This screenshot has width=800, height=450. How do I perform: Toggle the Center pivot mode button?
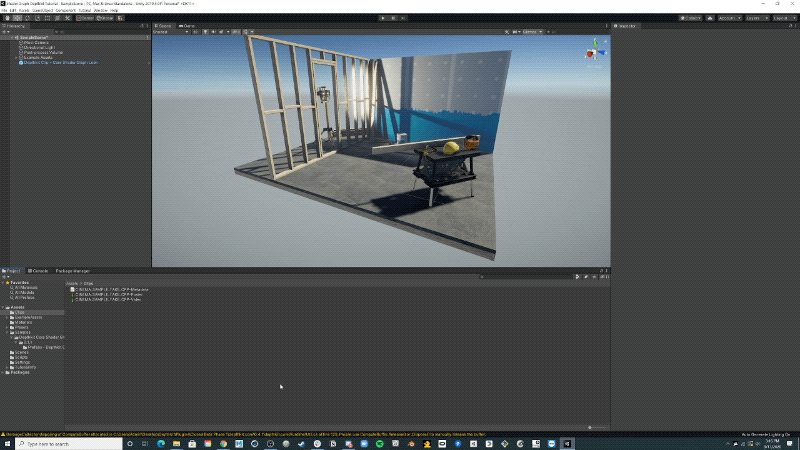(84, 18)
